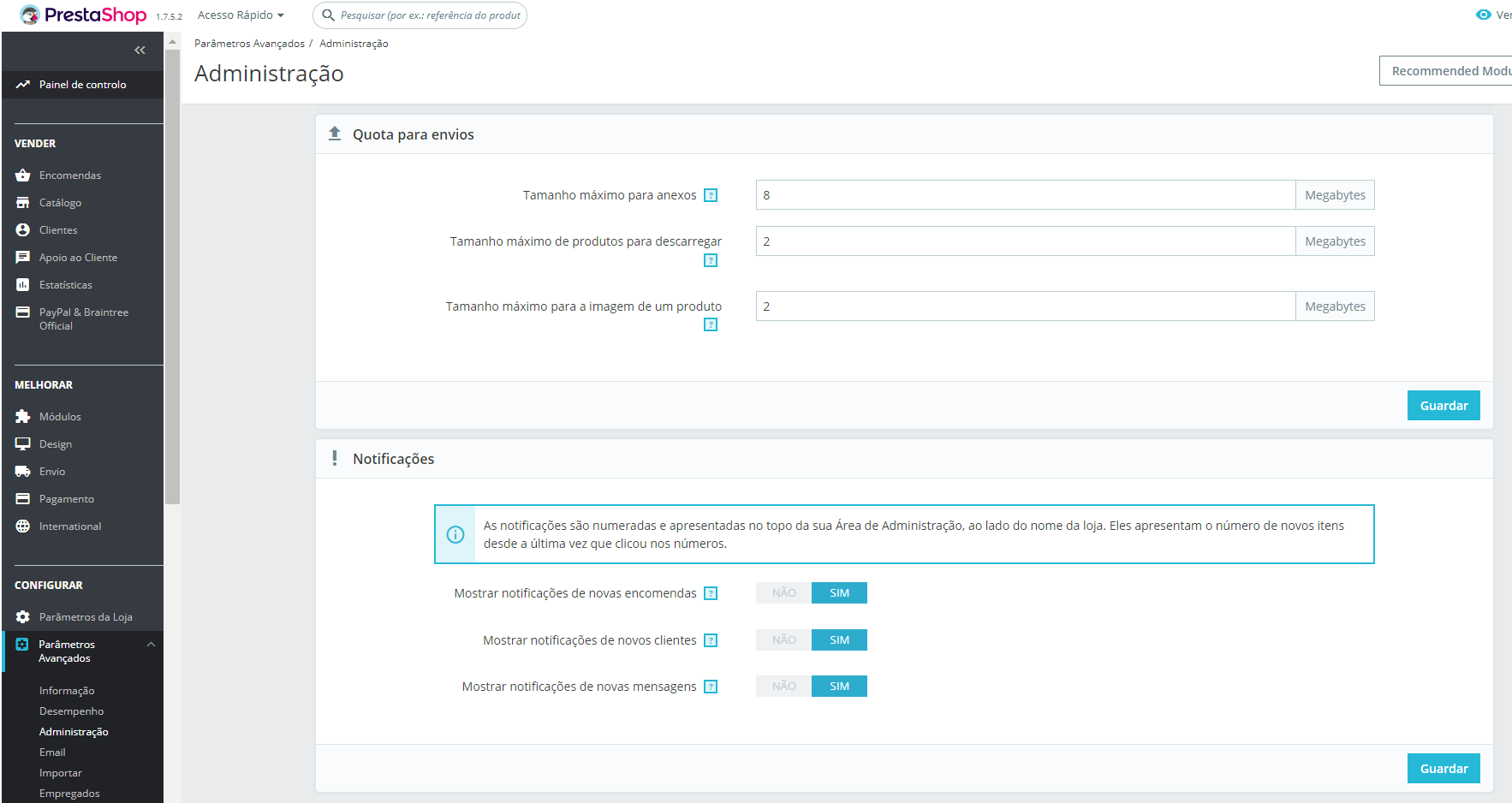
Task: Open the Acesso Rápido dropdown
Action: click(241, 15)
